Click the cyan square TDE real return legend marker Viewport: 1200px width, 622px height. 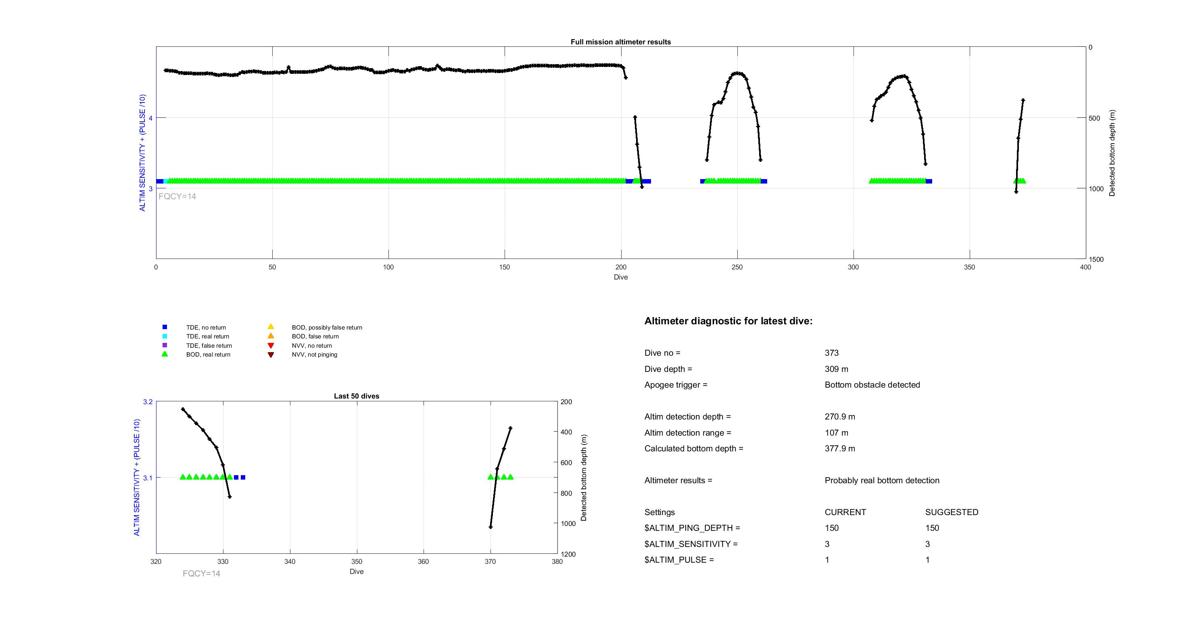(165, 336)
